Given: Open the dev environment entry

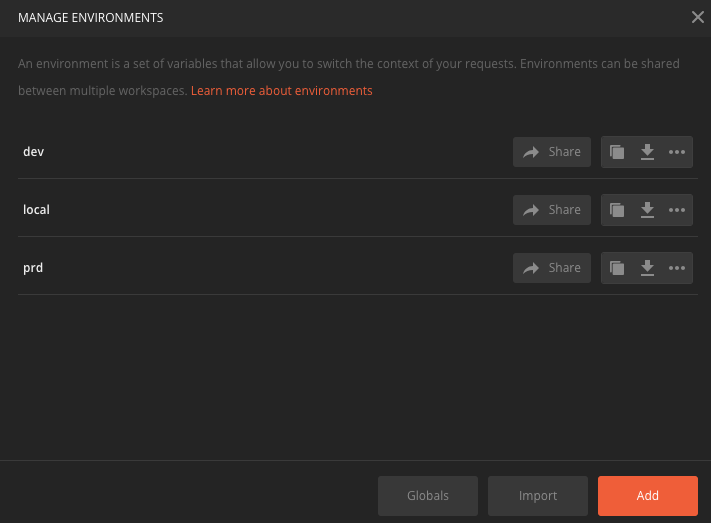Looking at the screenshot, I should (34, 152).
